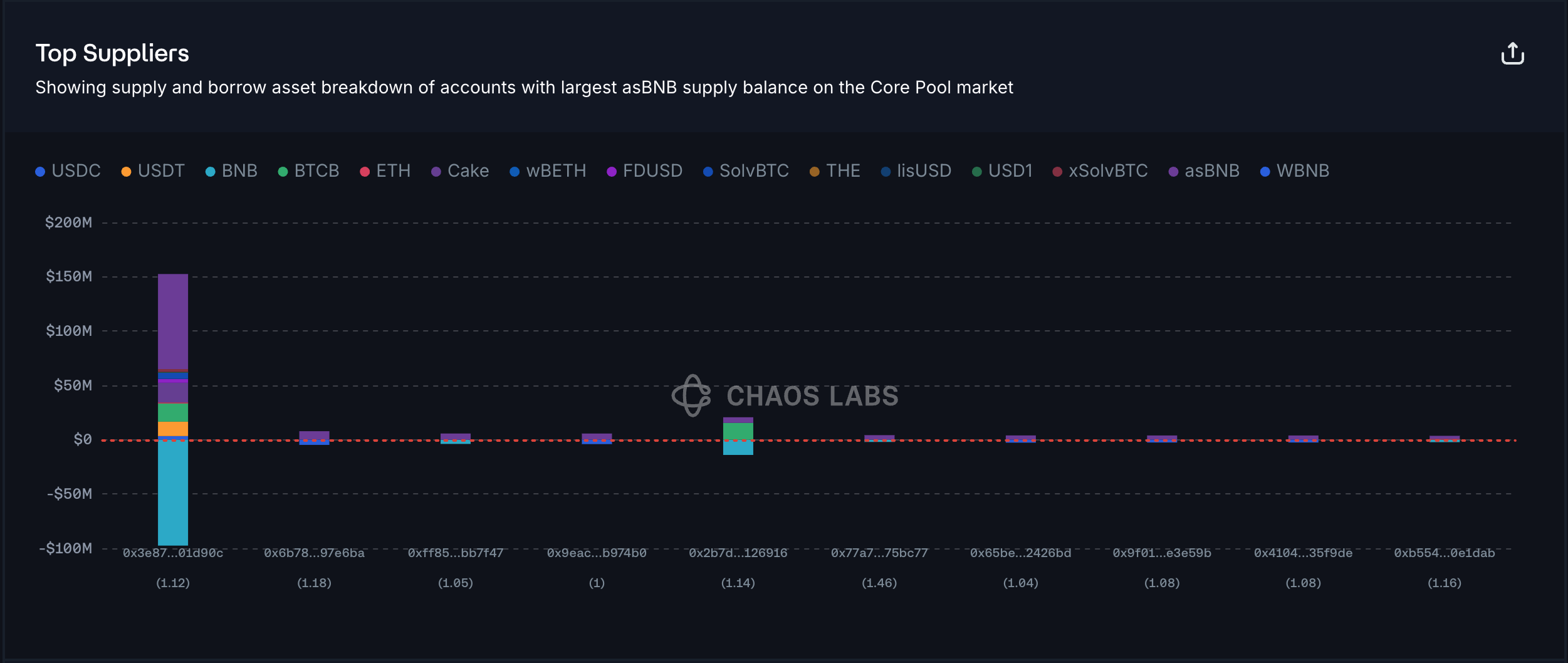Click account label 0x6b78...97e6ba
The height and width of the screenshot is (663, 1568).
(x=314, y=553)
